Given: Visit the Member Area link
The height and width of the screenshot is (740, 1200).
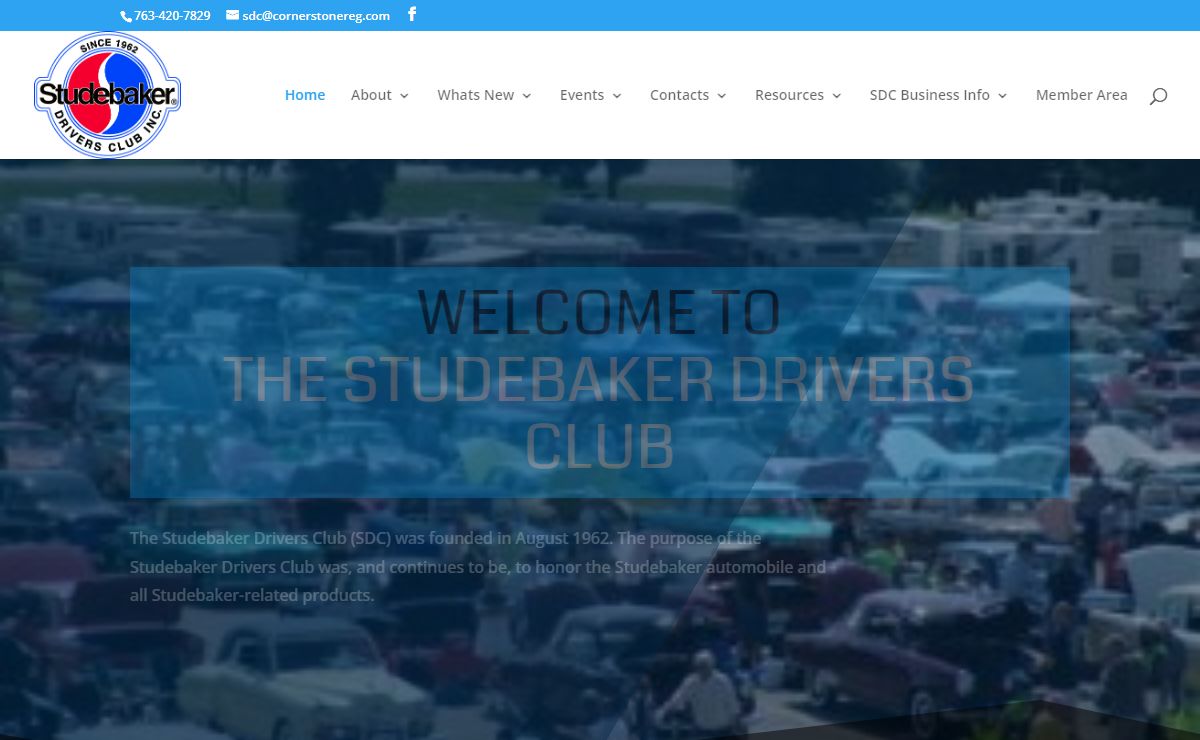Looking at the screenshot, I should pyautogui.click(x=1082, y=95).
